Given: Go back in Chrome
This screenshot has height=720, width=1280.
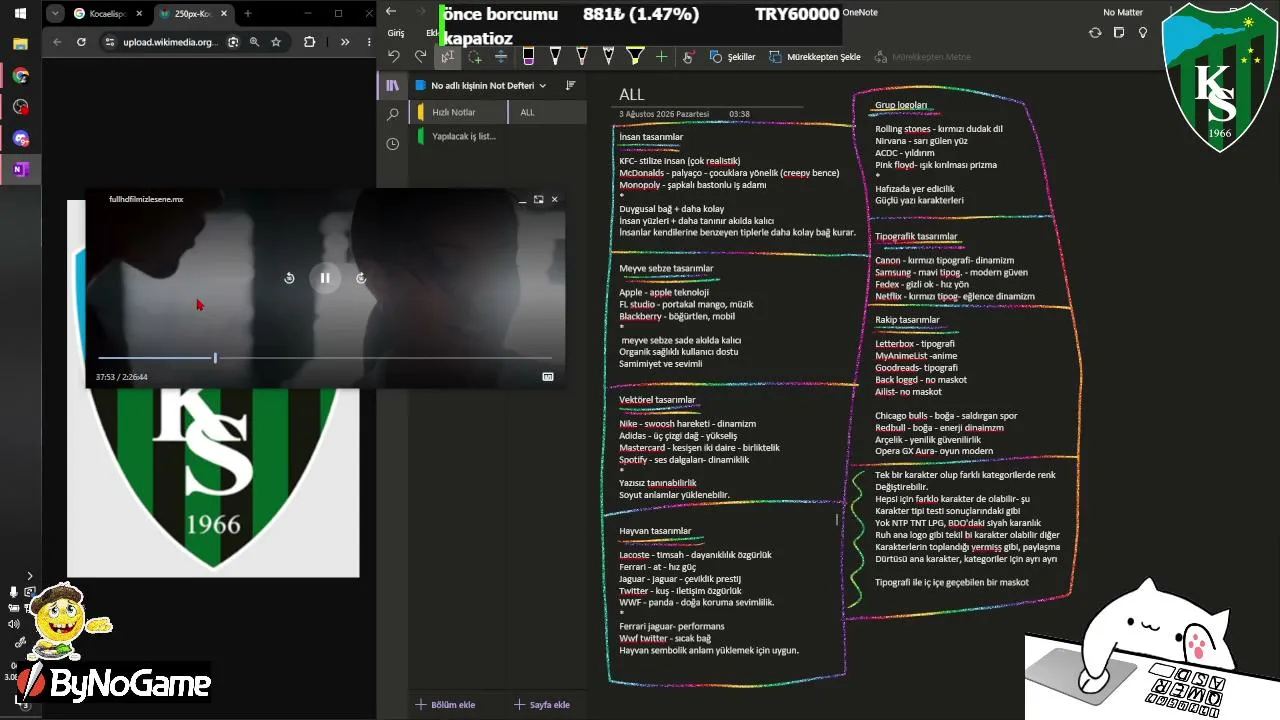Looking at the screenshot, I should 57,42.
